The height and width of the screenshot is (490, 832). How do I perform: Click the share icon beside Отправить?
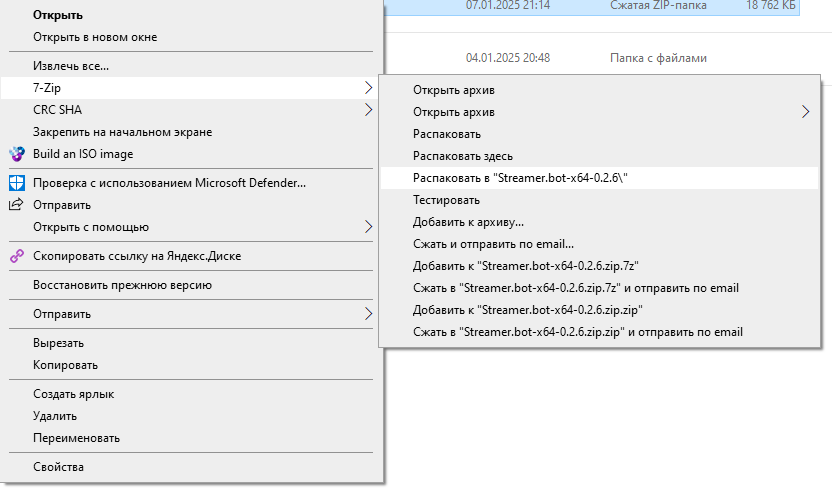(16, 204)
